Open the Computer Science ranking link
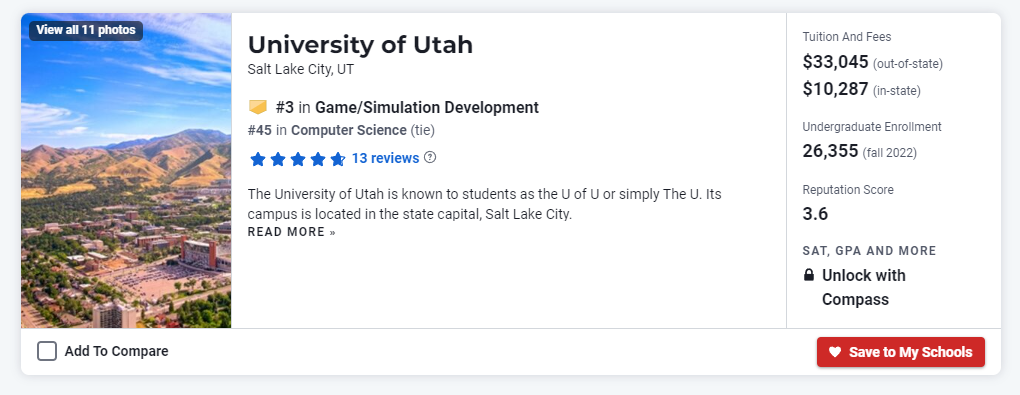 click(x=349, y=130)
